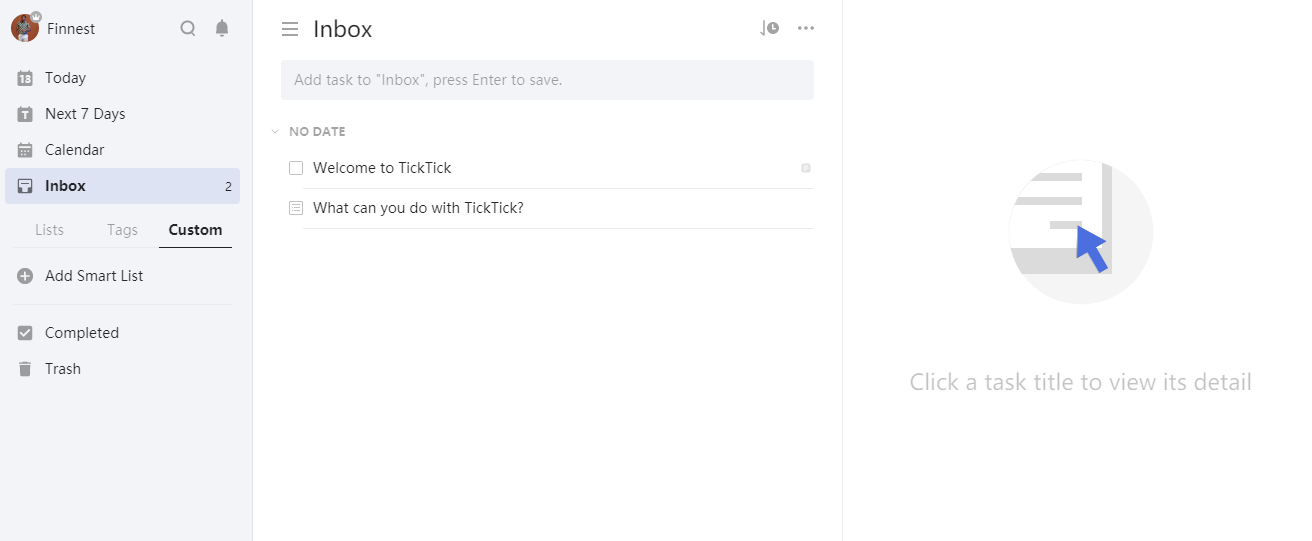Open the Welcome to TickTick task title
The image size is (1312, 541).
[x=382, y=168]
